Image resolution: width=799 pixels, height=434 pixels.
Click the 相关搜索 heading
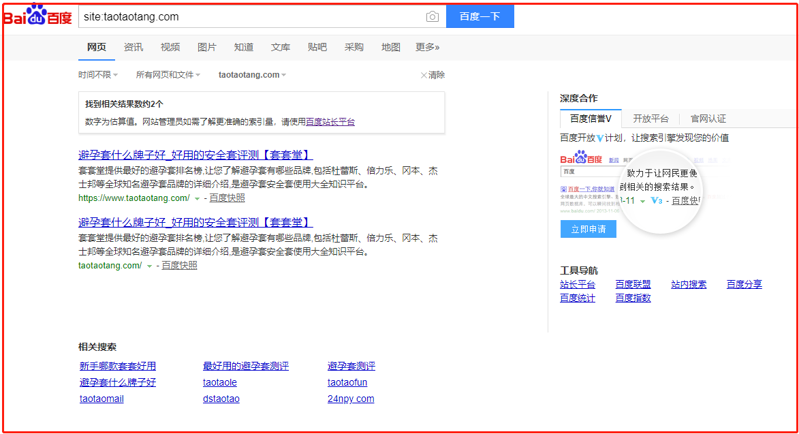(97, 347)
